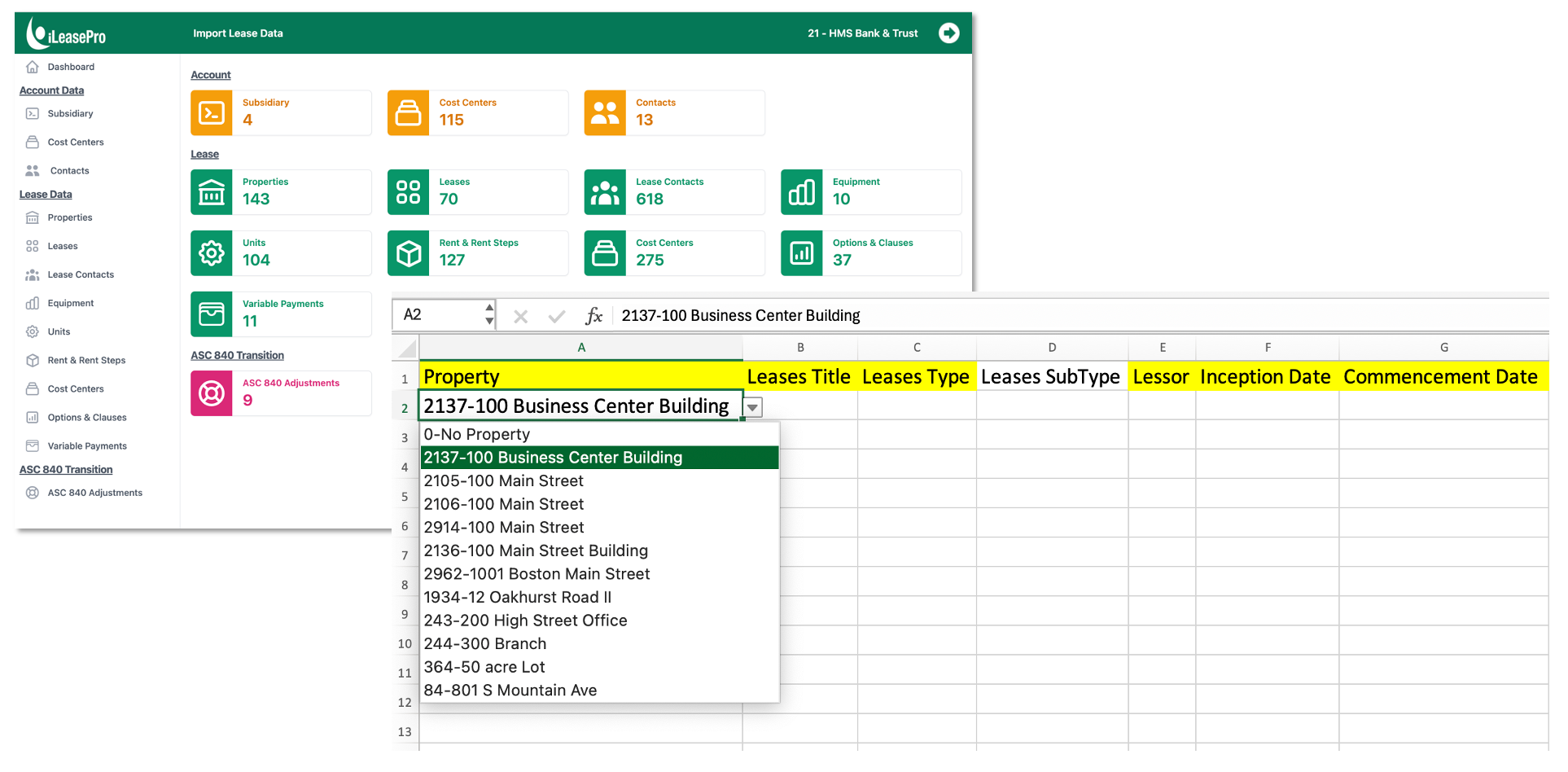The image size is (1568, 772).
Task: Click sidebar Contacts people icon
Action: pyautogui.click(x=33, y=170)
